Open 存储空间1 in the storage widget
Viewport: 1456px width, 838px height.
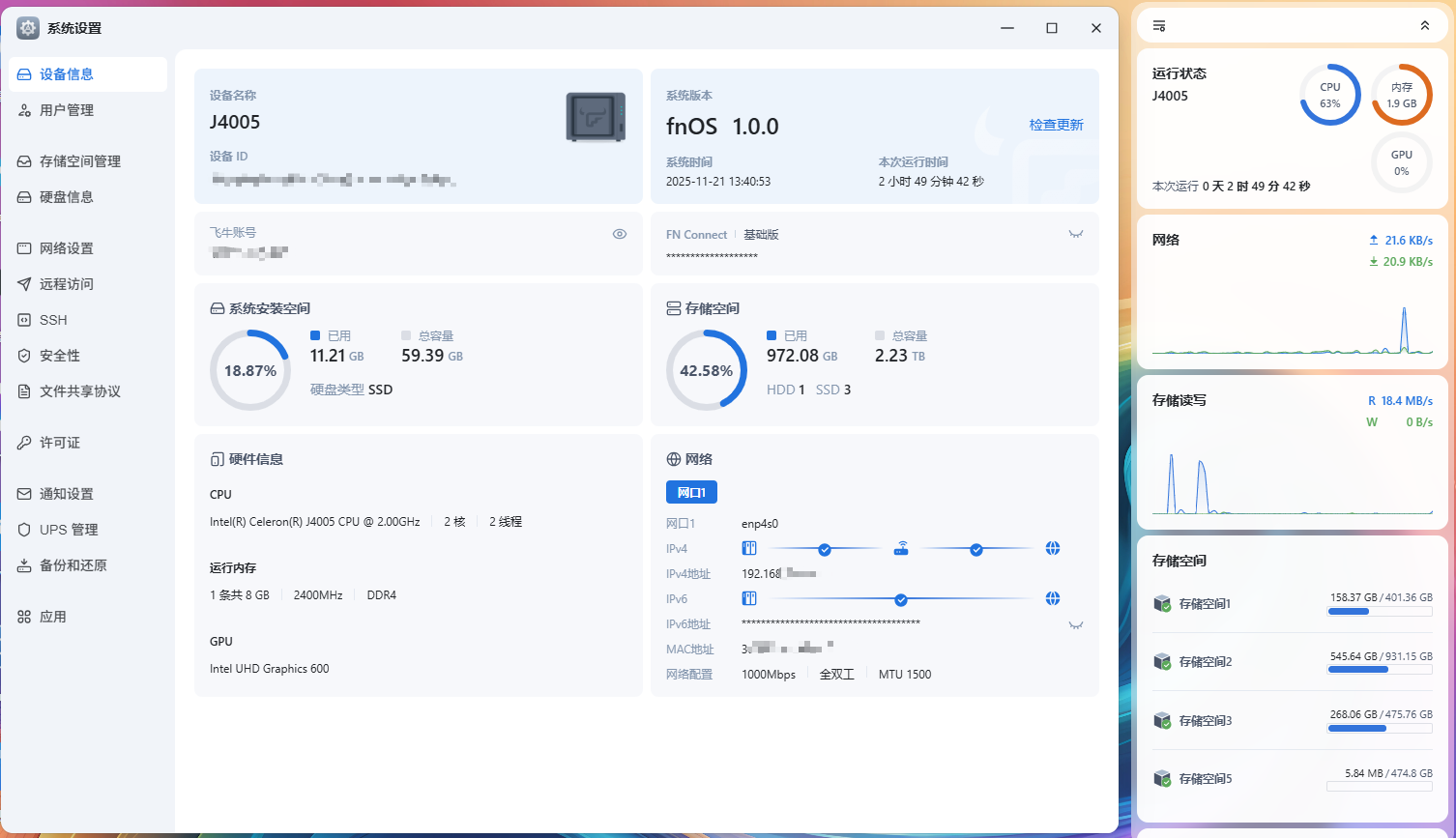click(x=1205, y=604)
